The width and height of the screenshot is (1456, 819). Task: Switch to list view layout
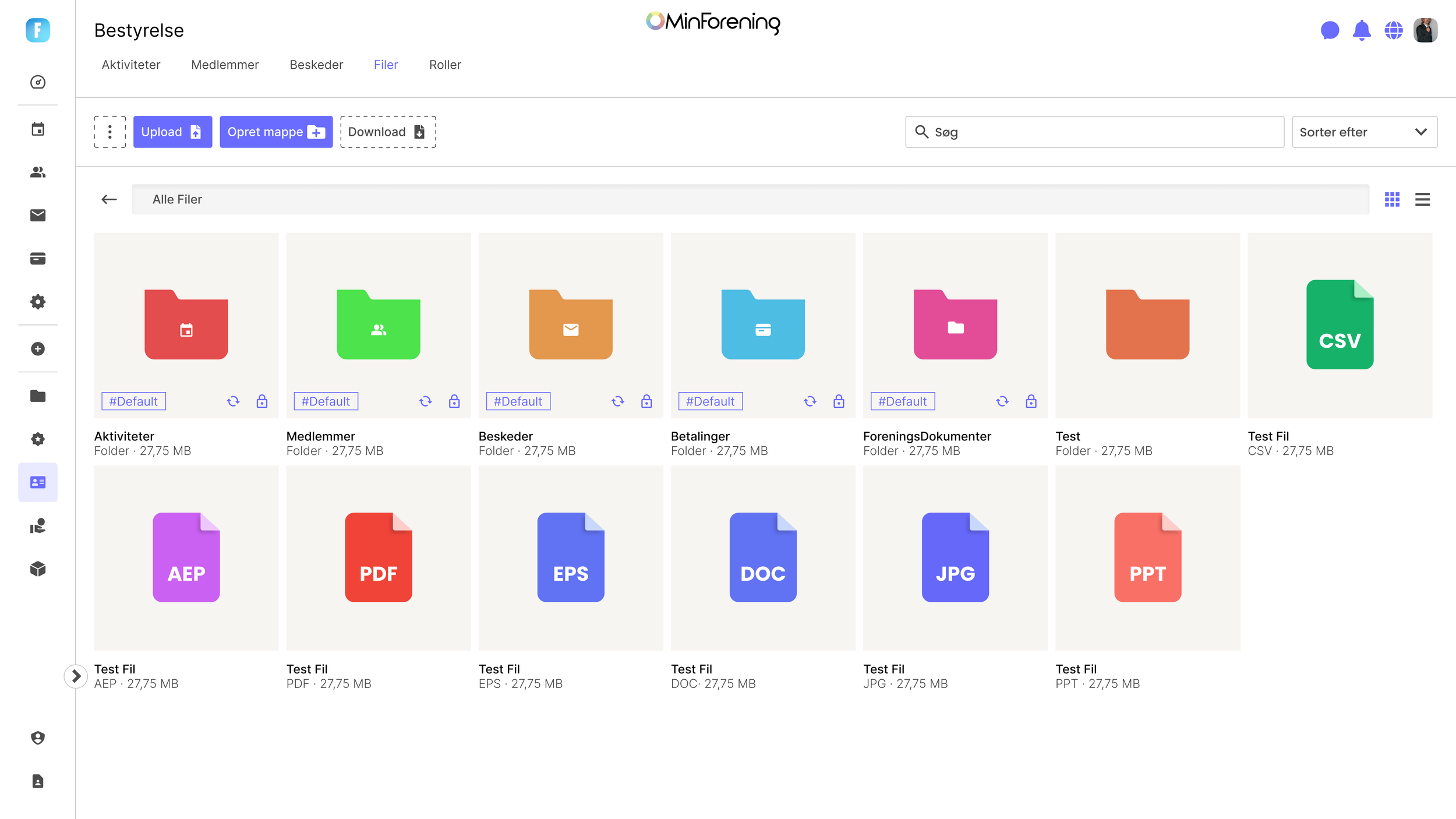(x=1422, y=199)
